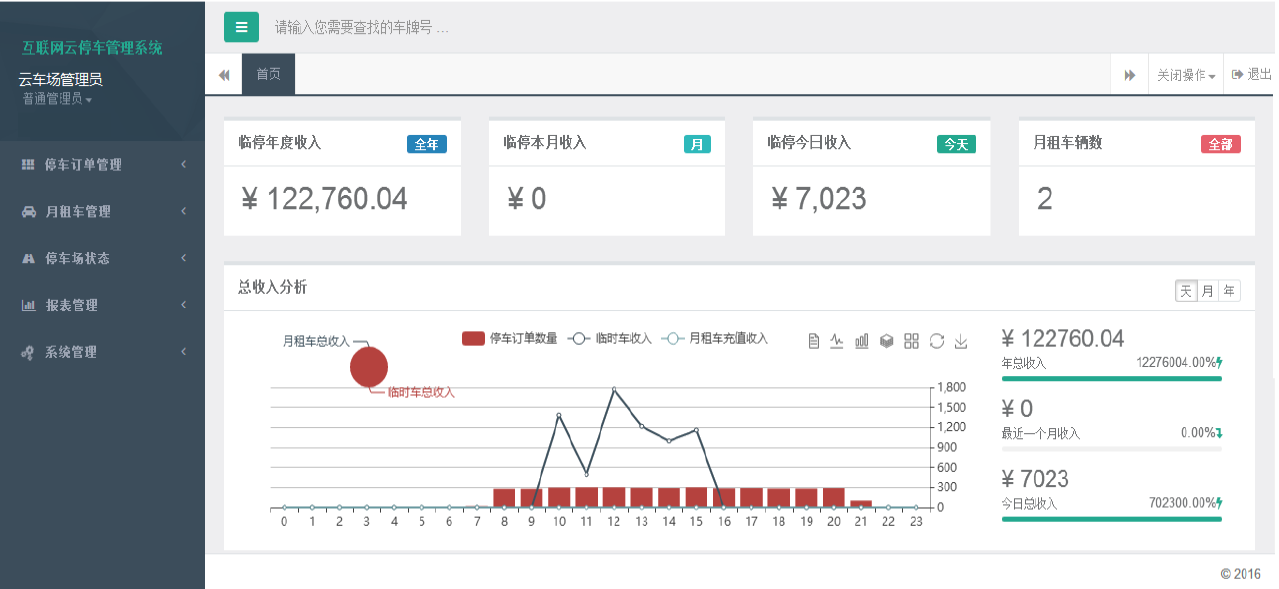
Task: Switch chart to line type icon
Action: 837,341
